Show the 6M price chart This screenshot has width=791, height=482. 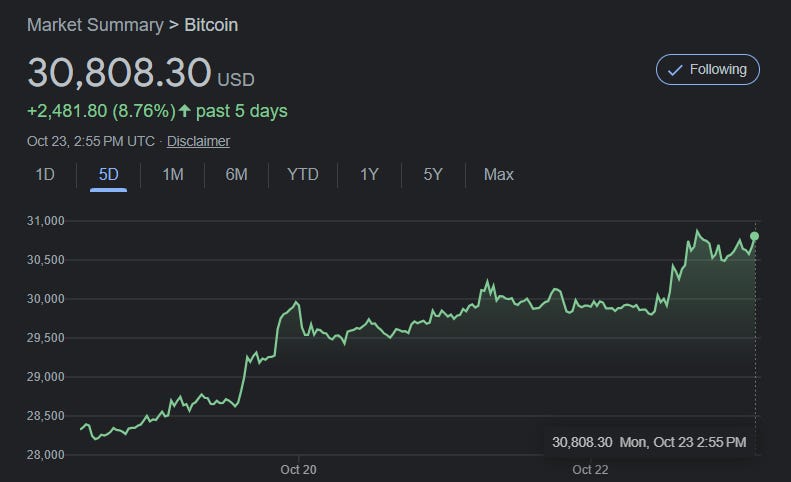[x=236, y=175]
